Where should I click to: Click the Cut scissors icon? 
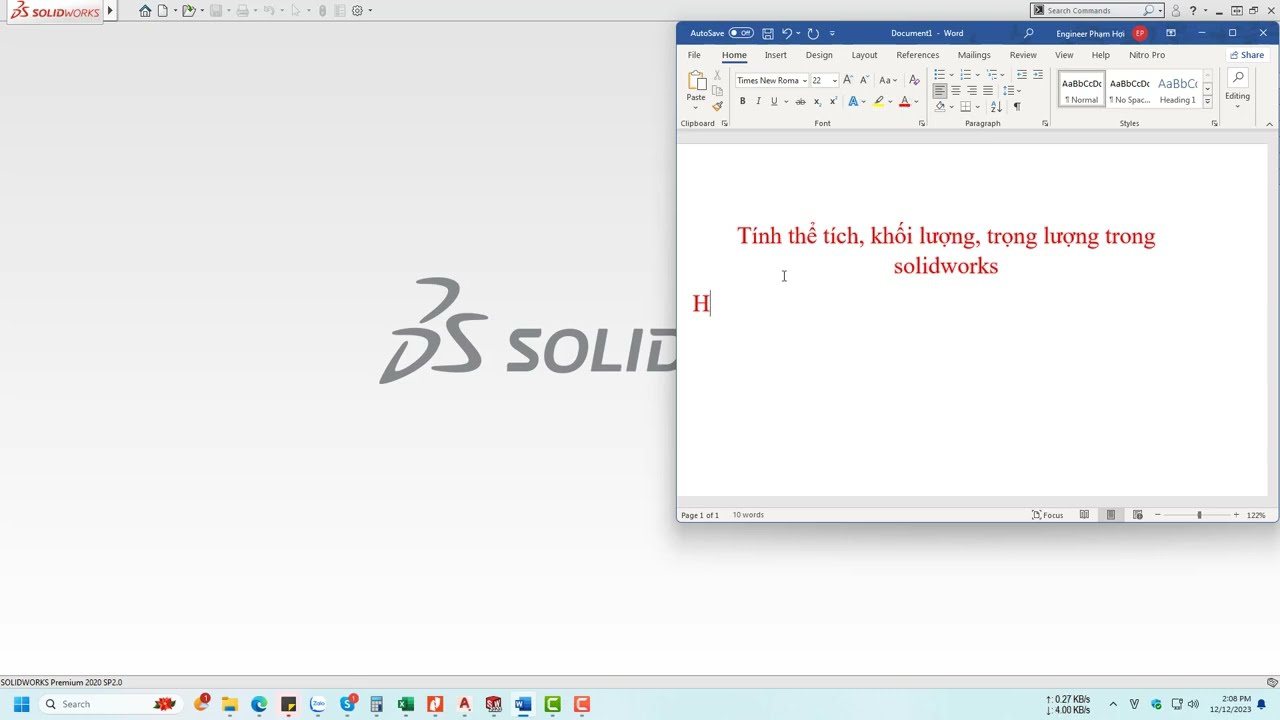tap(717, 76)
